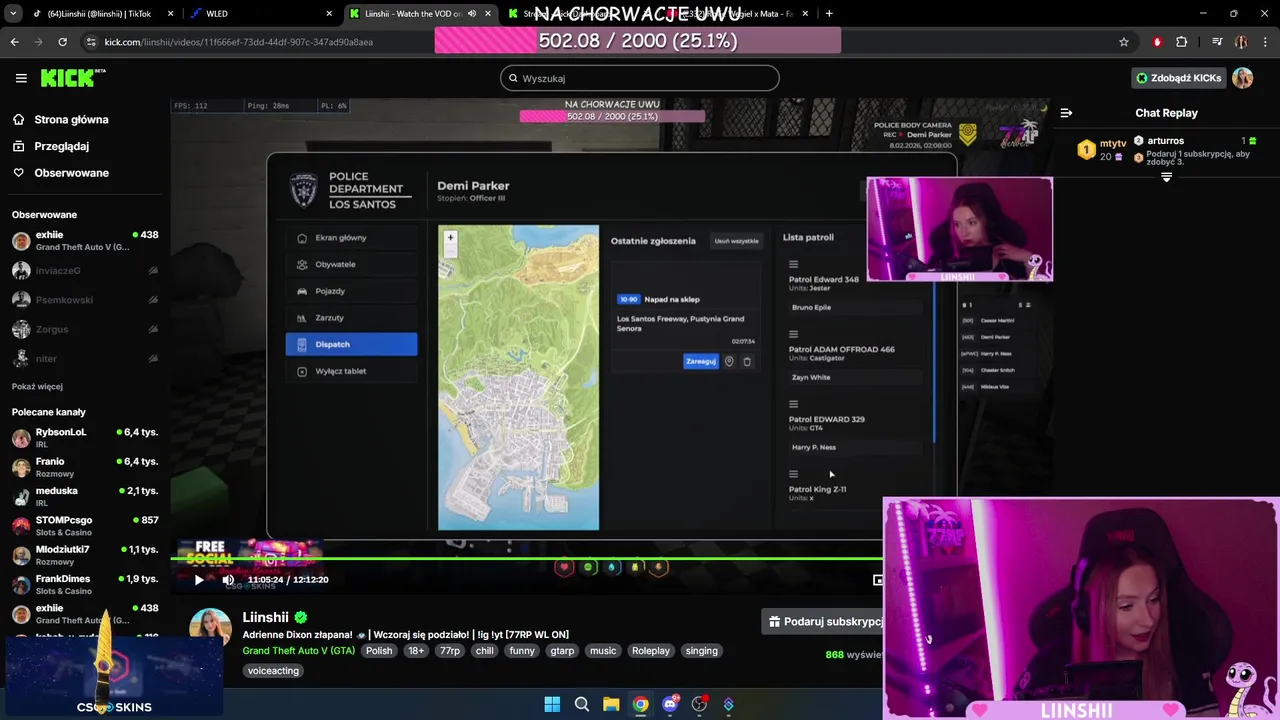Open the user profile avatar menu
1280x720 pixels.
(x=1242, y=78)
